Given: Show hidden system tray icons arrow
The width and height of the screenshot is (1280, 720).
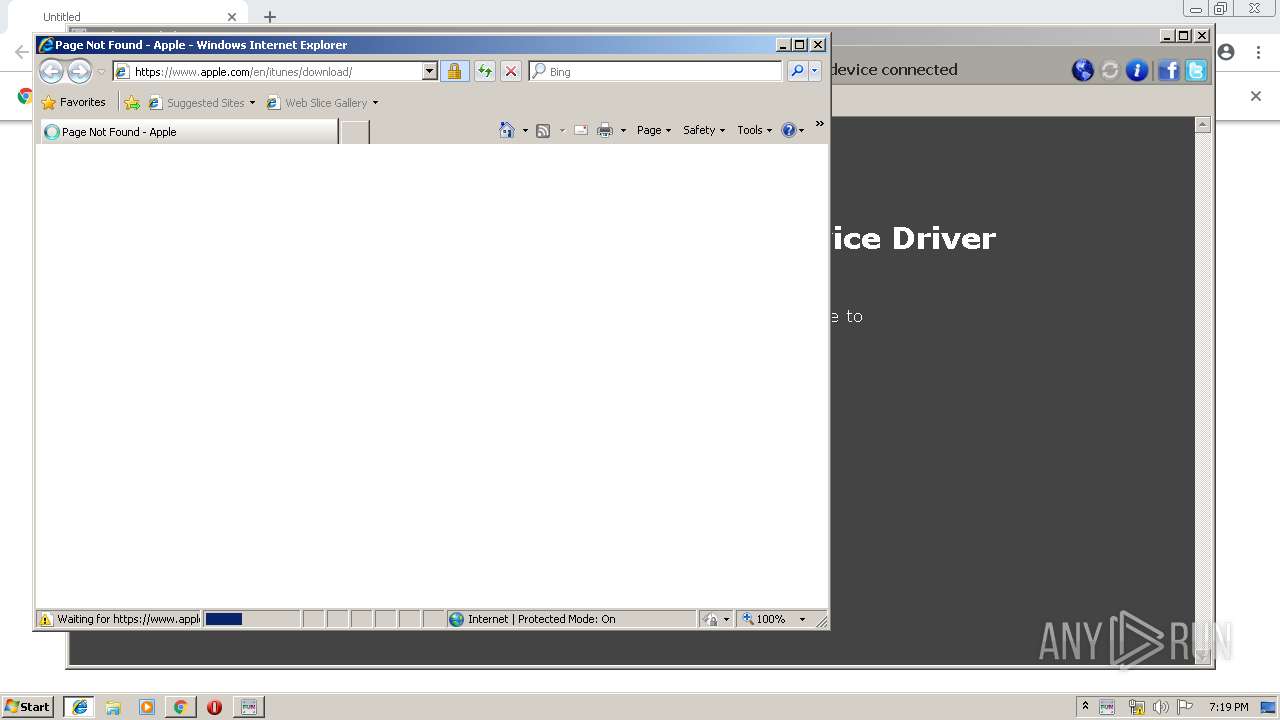Looking at the screenshot, I should click(x=1085, y=706).
